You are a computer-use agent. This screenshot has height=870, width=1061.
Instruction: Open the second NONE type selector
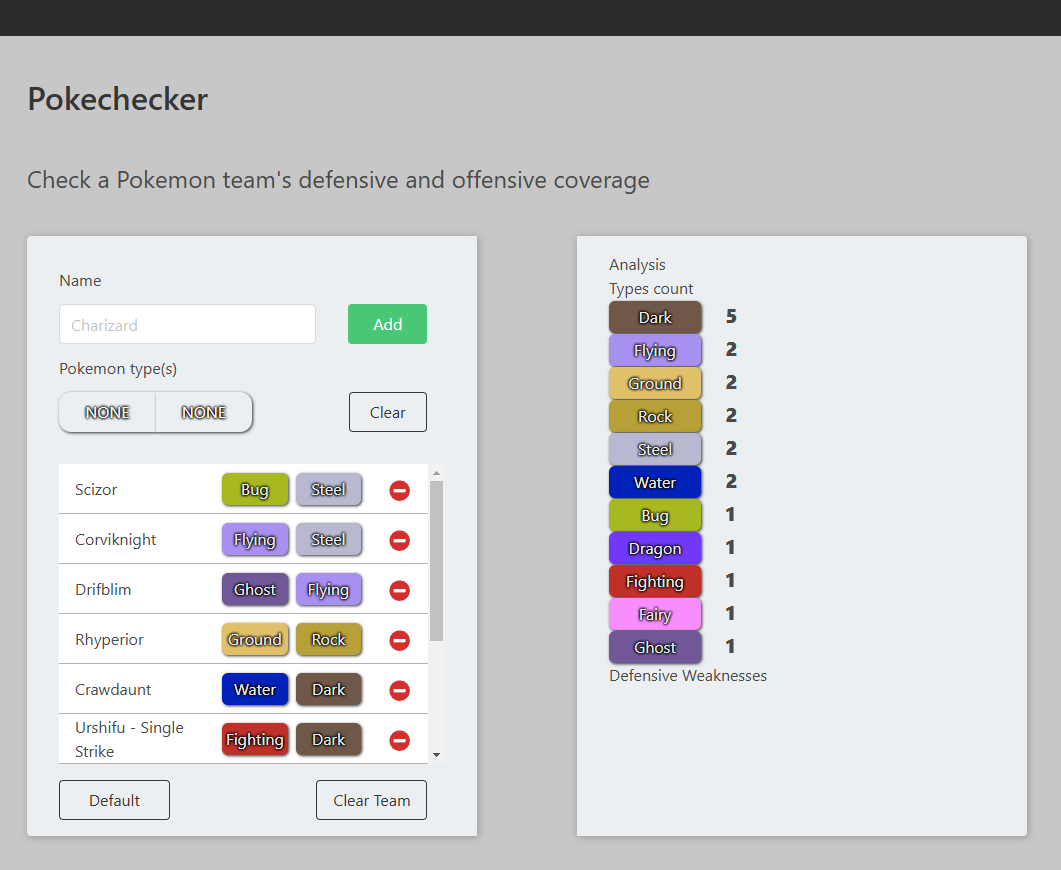[x=204, y=412]
